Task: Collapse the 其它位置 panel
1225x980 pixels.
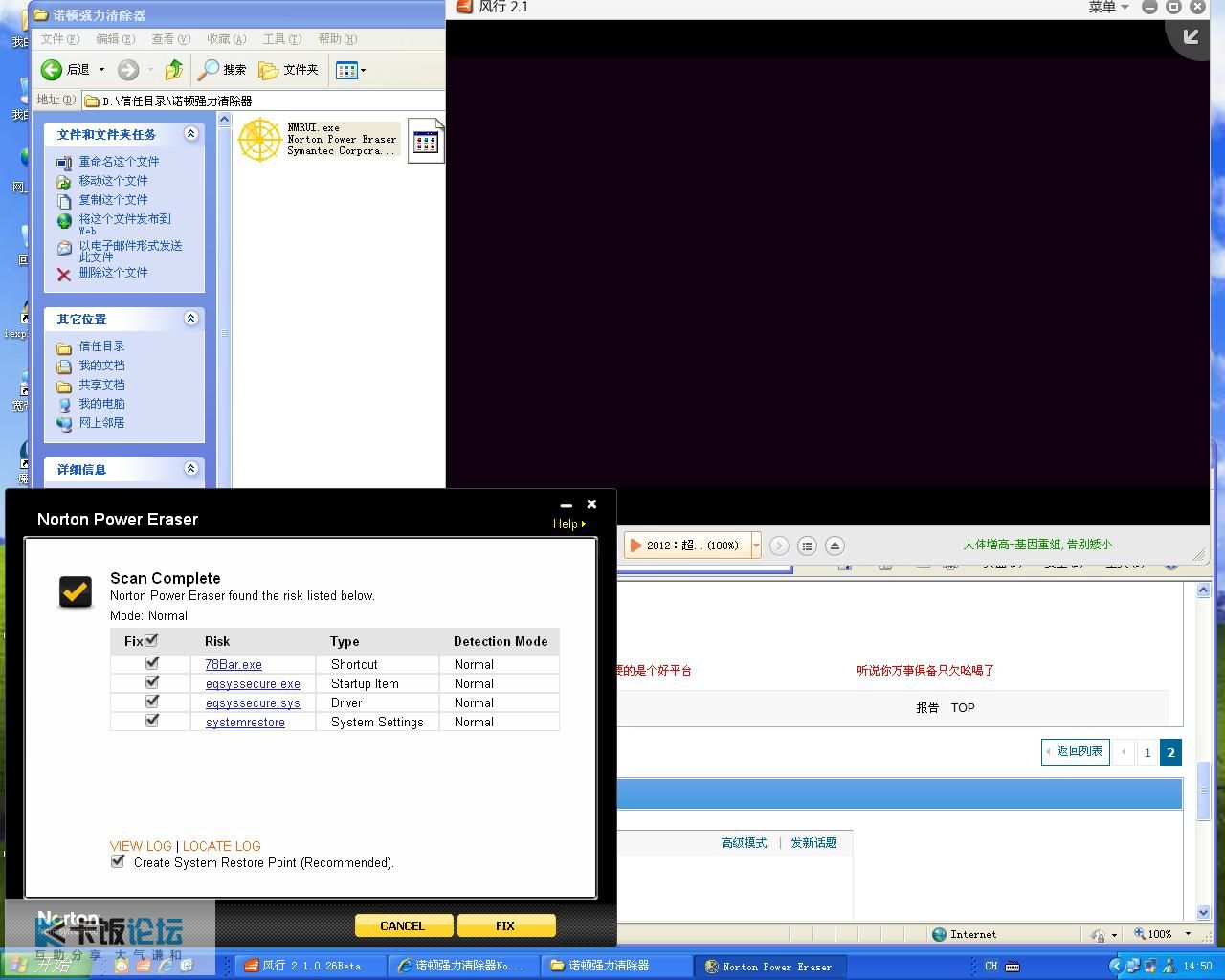Action: [190, 318]
